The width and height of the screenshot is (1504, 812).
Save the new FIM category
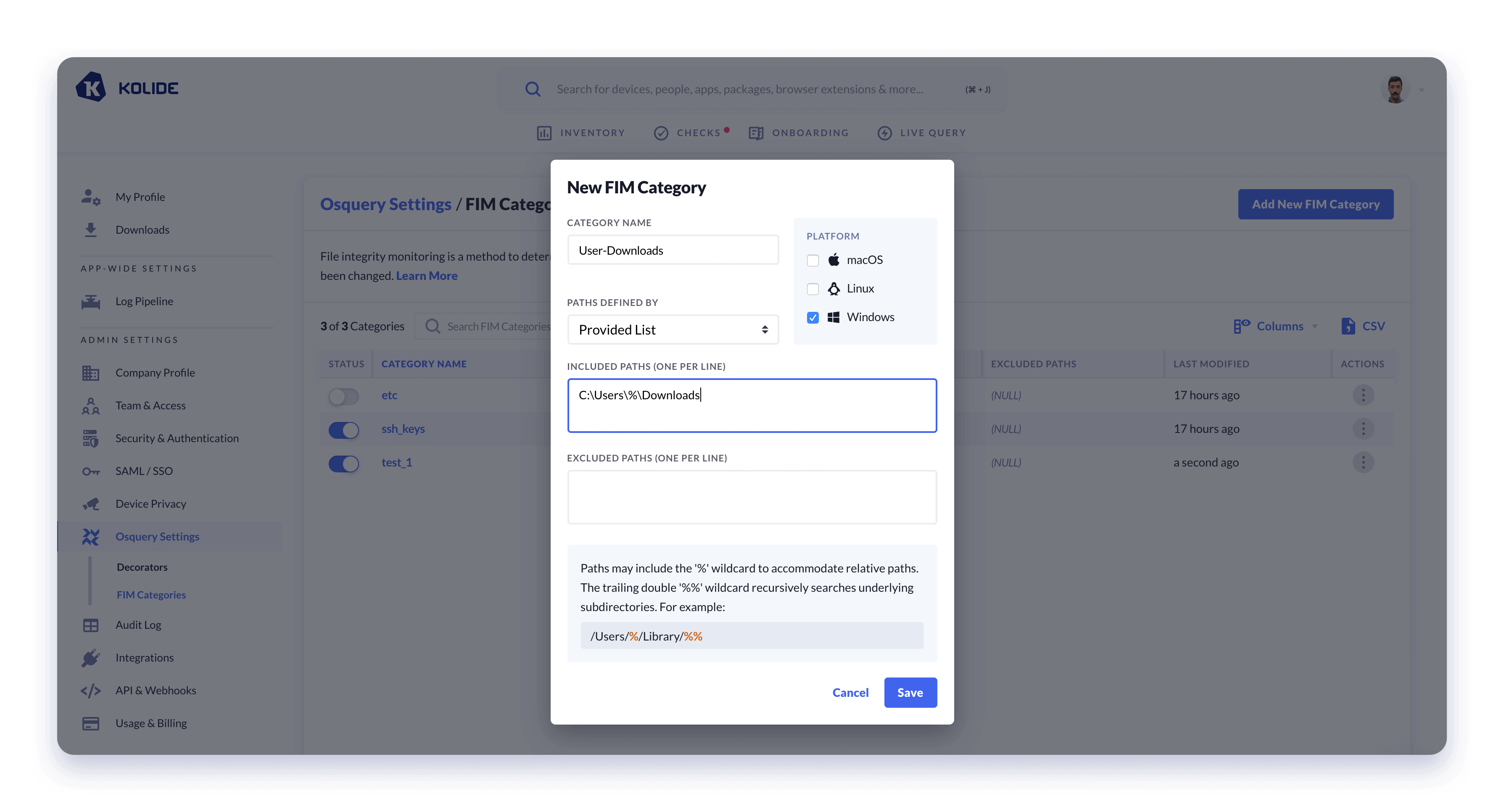coord(910,692)
